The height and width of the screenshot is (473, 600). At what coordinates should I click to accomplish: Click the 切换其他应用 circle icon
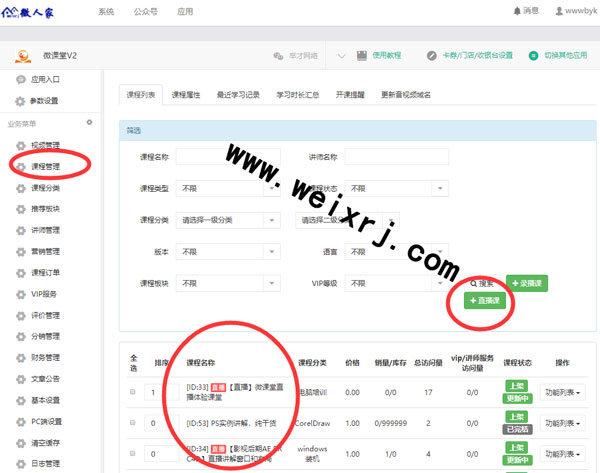pyautogui.click(x=533, y=55)
